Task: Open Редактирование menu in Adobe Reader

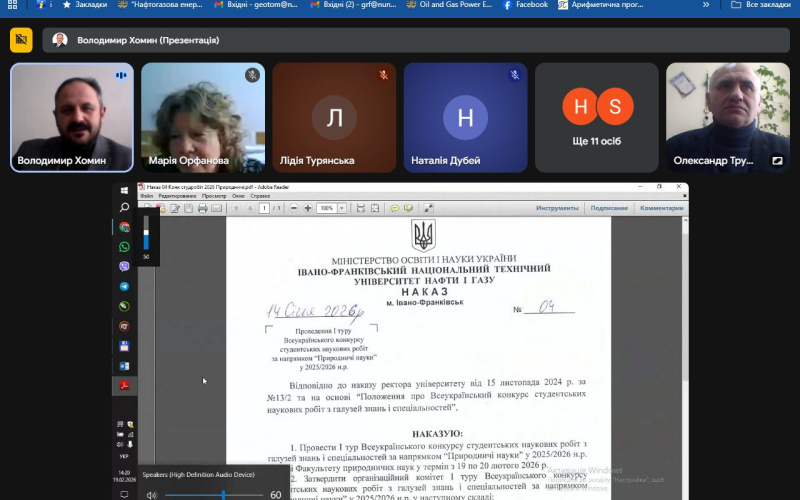Action: pyautogui.click(x=177, y=196)
